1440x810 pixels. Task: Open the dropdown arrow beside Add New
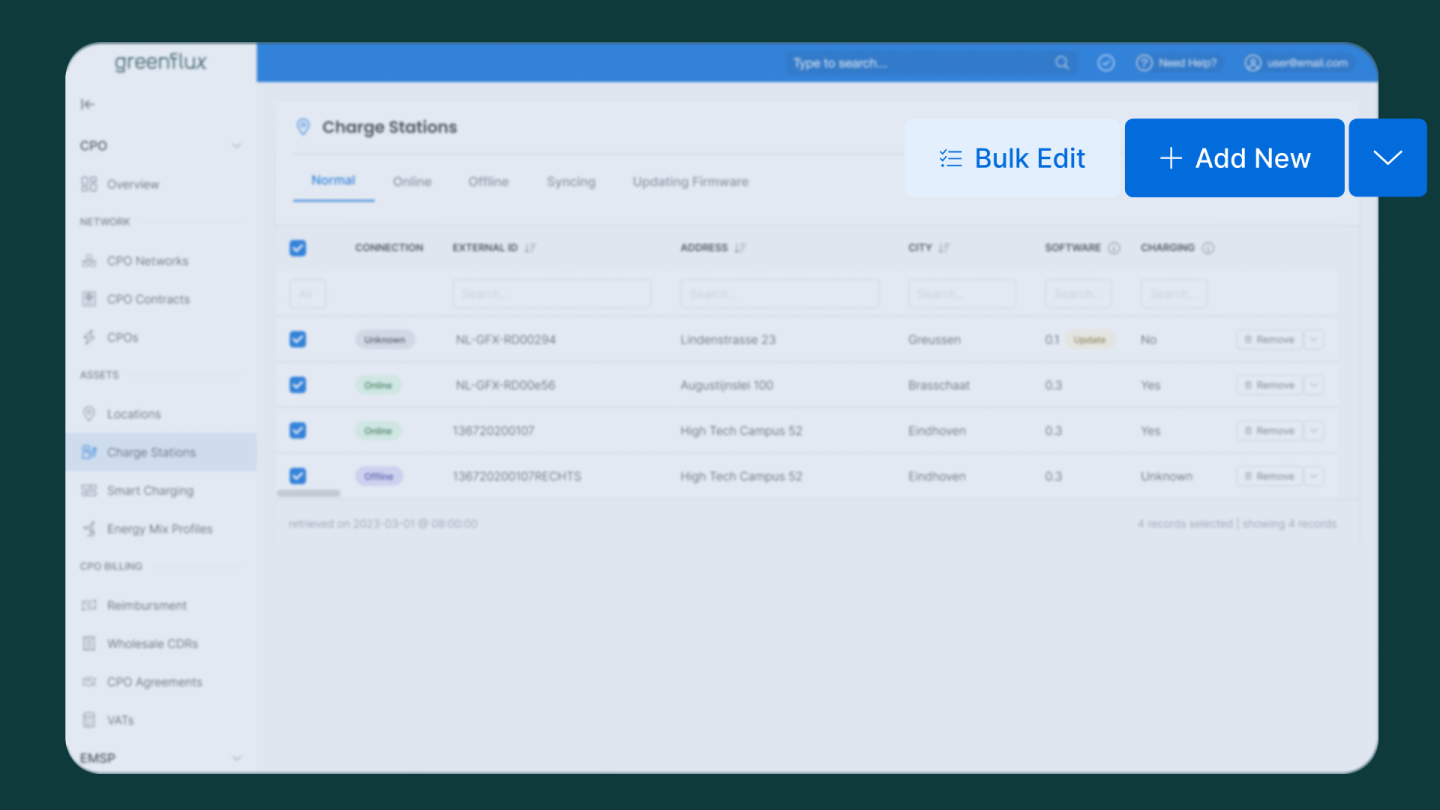pyautogui.click(x=1387, y=158)
